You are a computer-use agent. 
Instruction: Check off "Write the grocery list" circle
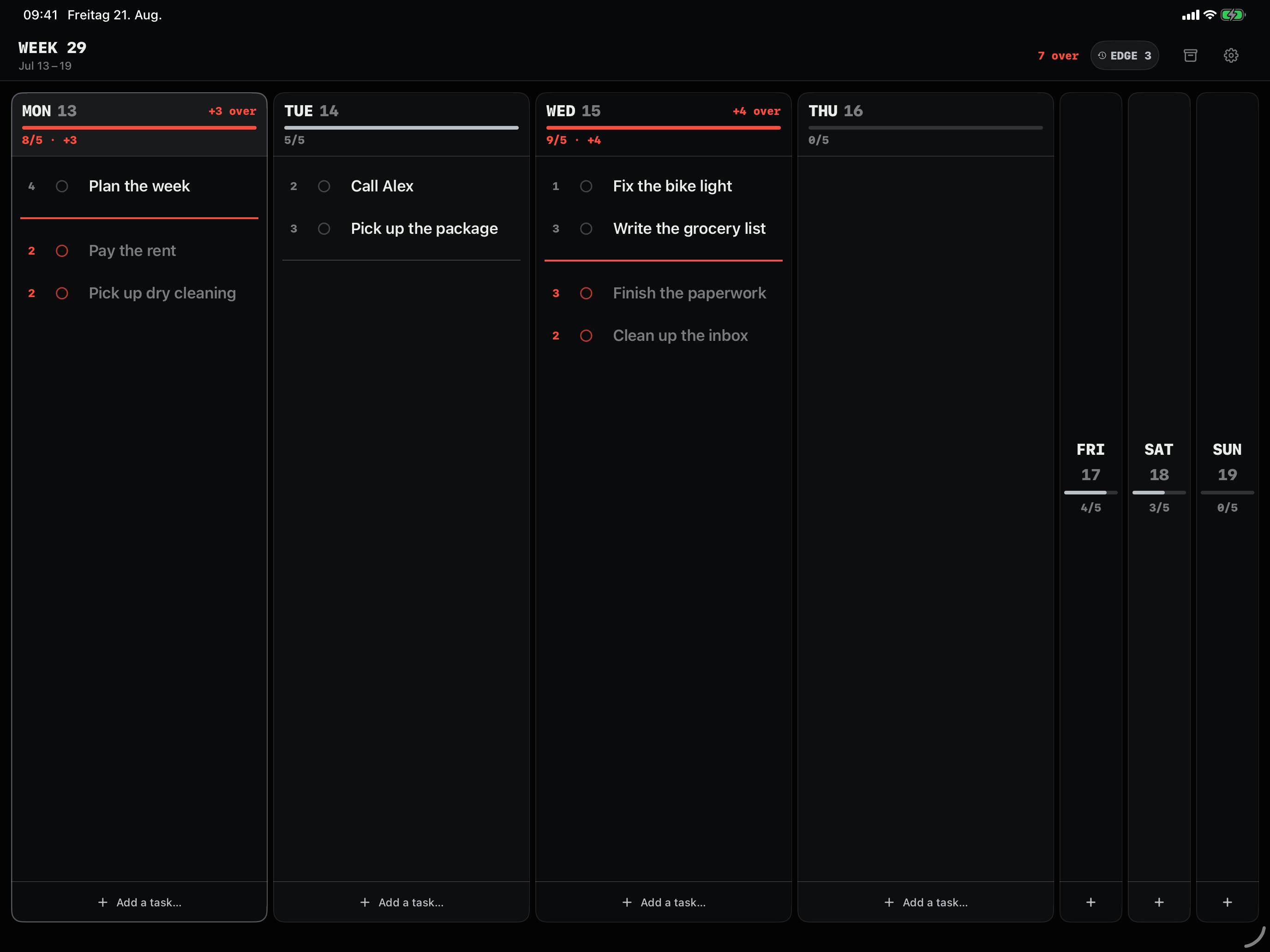click(586, 229)
